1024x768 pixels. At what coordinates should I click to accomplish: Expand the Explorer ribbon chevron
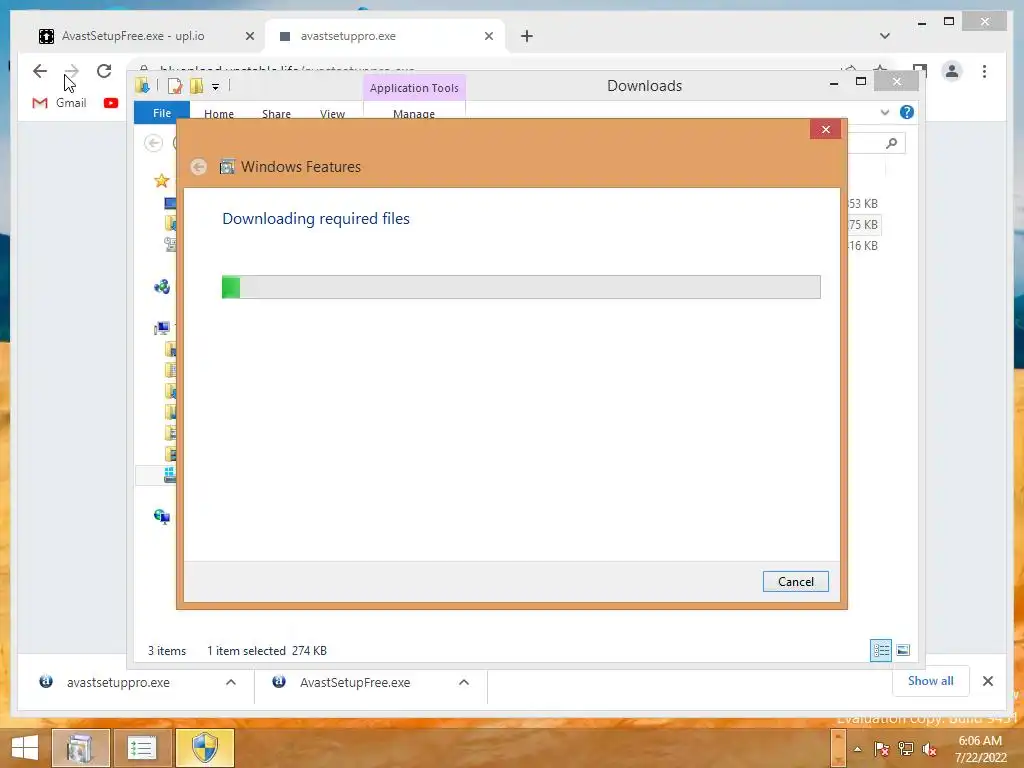pos(885,112)
